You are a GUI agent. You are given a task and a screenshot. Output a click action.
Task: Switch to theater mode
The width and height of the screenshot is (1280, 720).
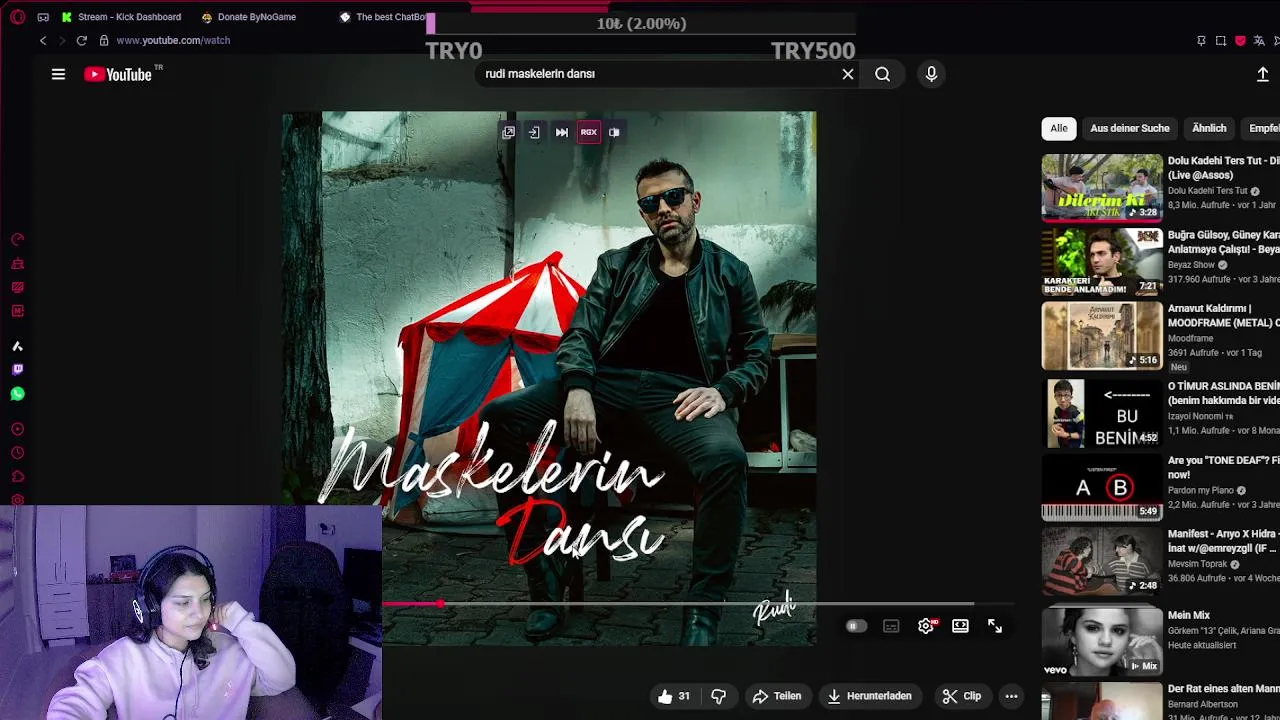960,626
